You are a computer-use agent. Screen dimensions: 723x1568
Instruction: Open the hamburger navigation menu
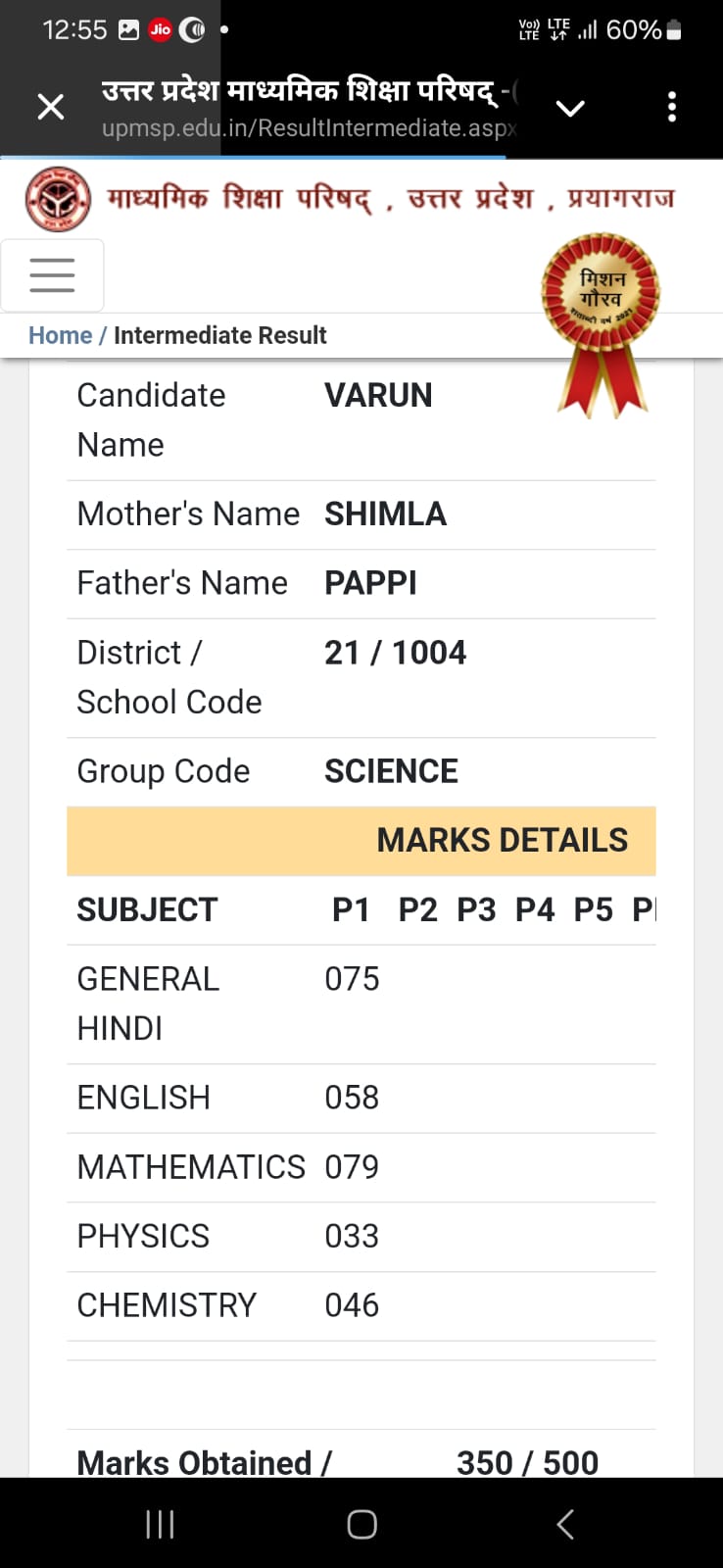pyautogui.click(x=52, y=275)
